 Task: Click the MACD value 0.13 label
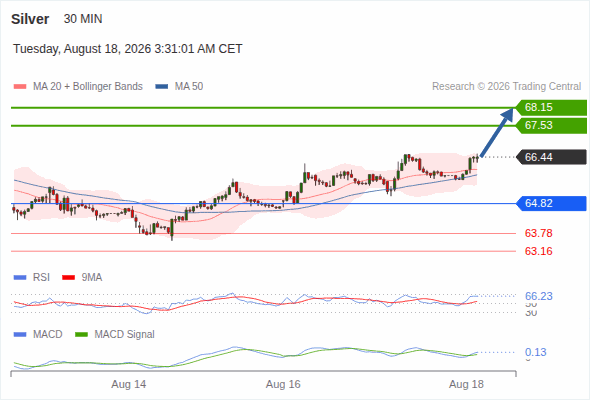point(535,352)
